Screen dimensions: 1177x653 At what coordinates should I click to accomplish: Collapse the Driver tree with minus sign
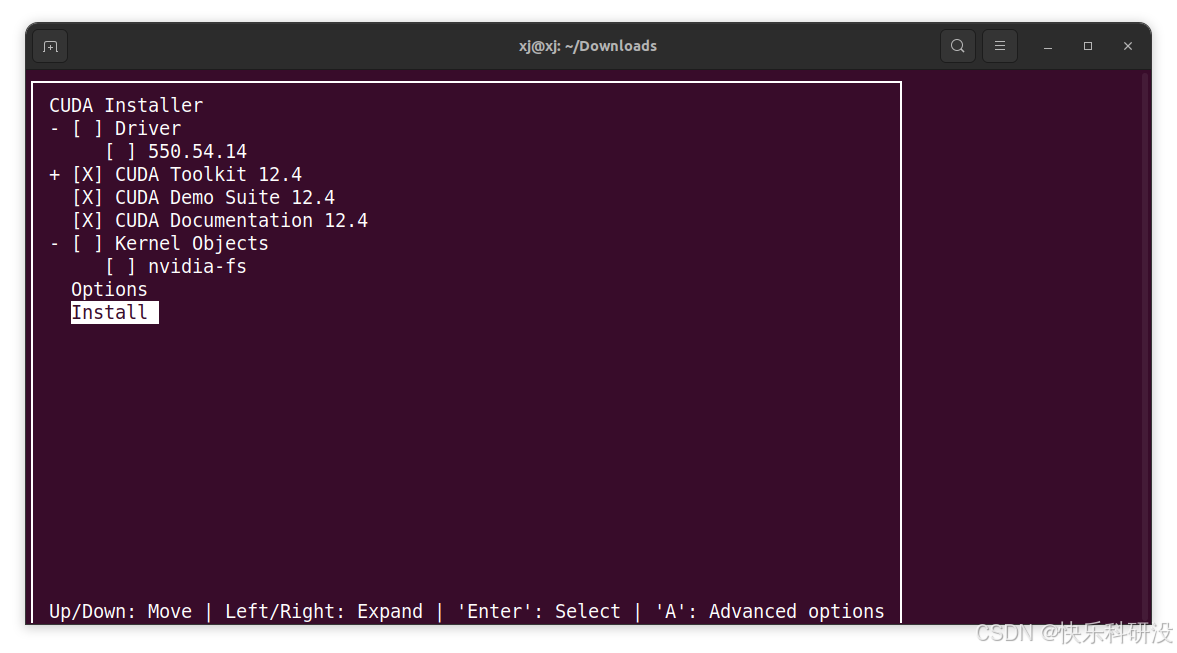click(x=54, y=128)
